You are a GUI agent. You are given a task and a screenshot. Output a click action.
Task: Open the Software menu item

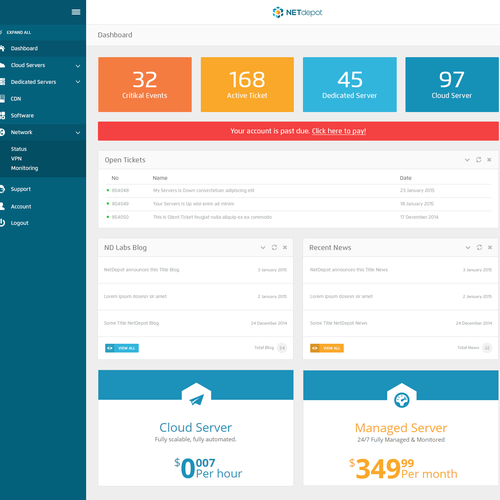click(43, 115)
